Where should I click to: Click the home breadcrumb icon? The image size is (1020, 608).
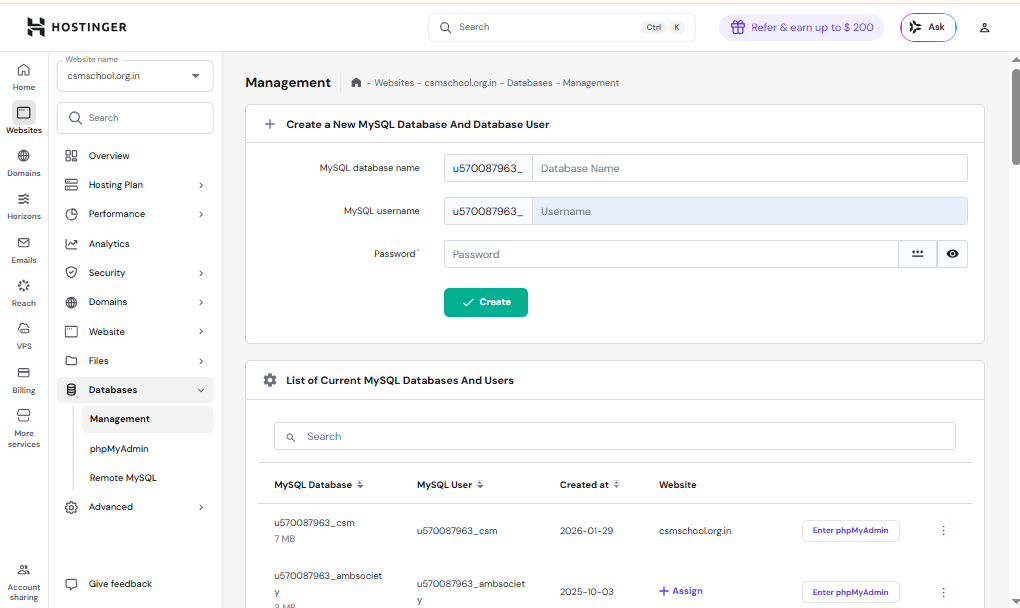tap(356, 83)
